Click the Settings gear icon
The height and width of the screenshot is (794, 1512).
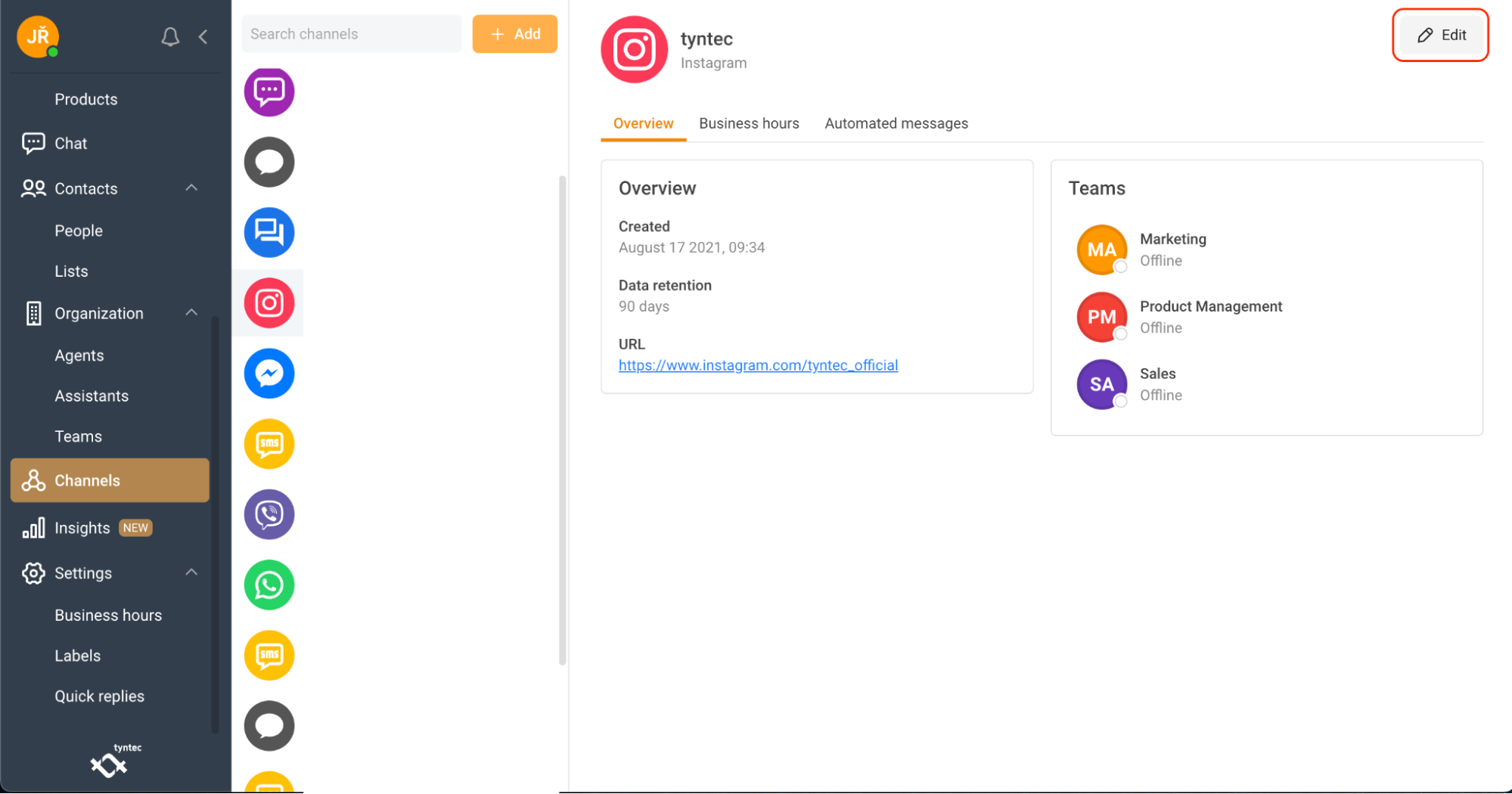(33, 573)
